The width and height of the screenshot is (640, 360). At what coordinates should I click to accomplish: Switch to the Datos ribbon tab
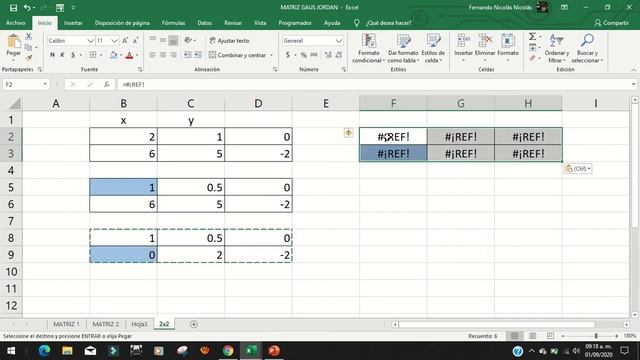pyautogui.click(x=204, y=23)
